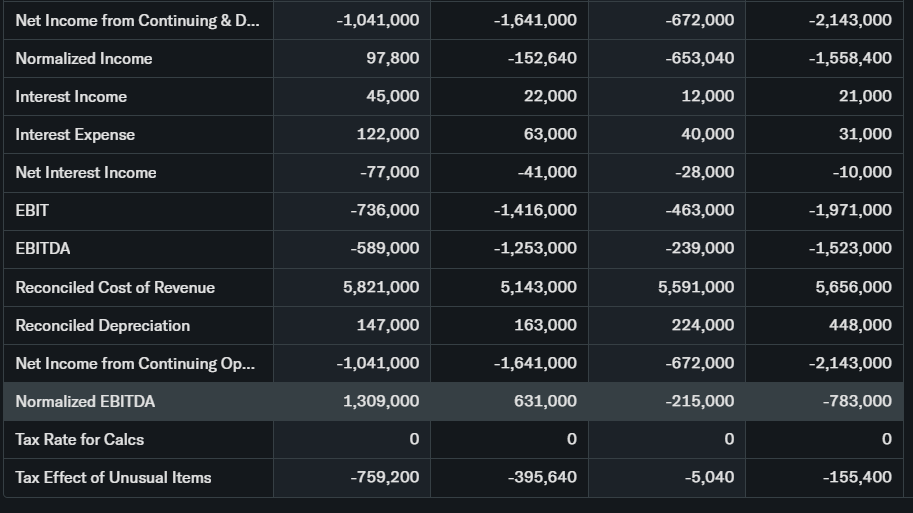The image size is (913, 513).
Task: Click the Interest Expense value 122,000
Action: (x=388, y=134)
